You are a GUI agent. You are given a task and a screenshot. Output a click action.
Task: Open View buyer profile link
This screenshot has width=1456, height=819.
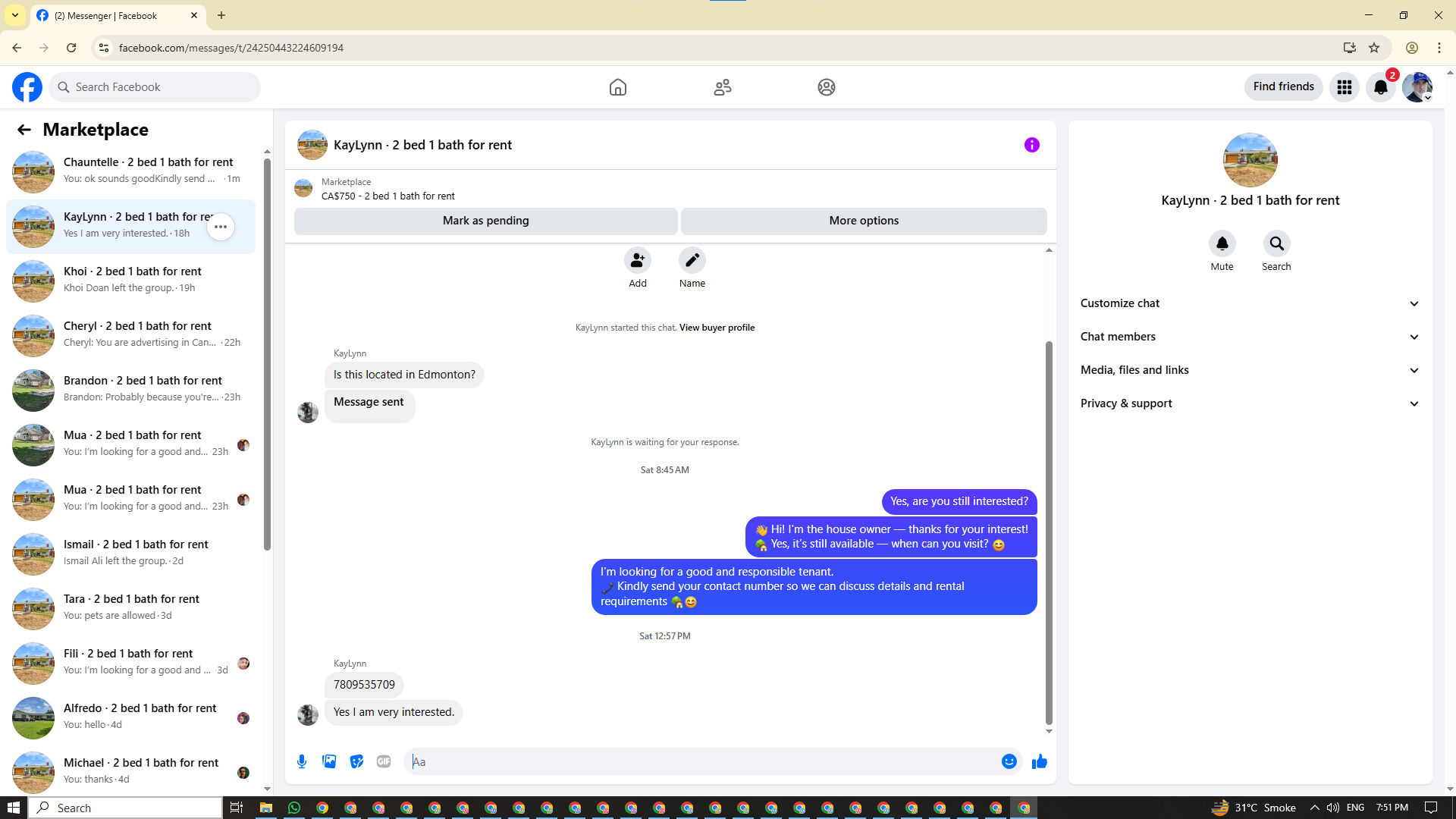click(x=717, y=328)
